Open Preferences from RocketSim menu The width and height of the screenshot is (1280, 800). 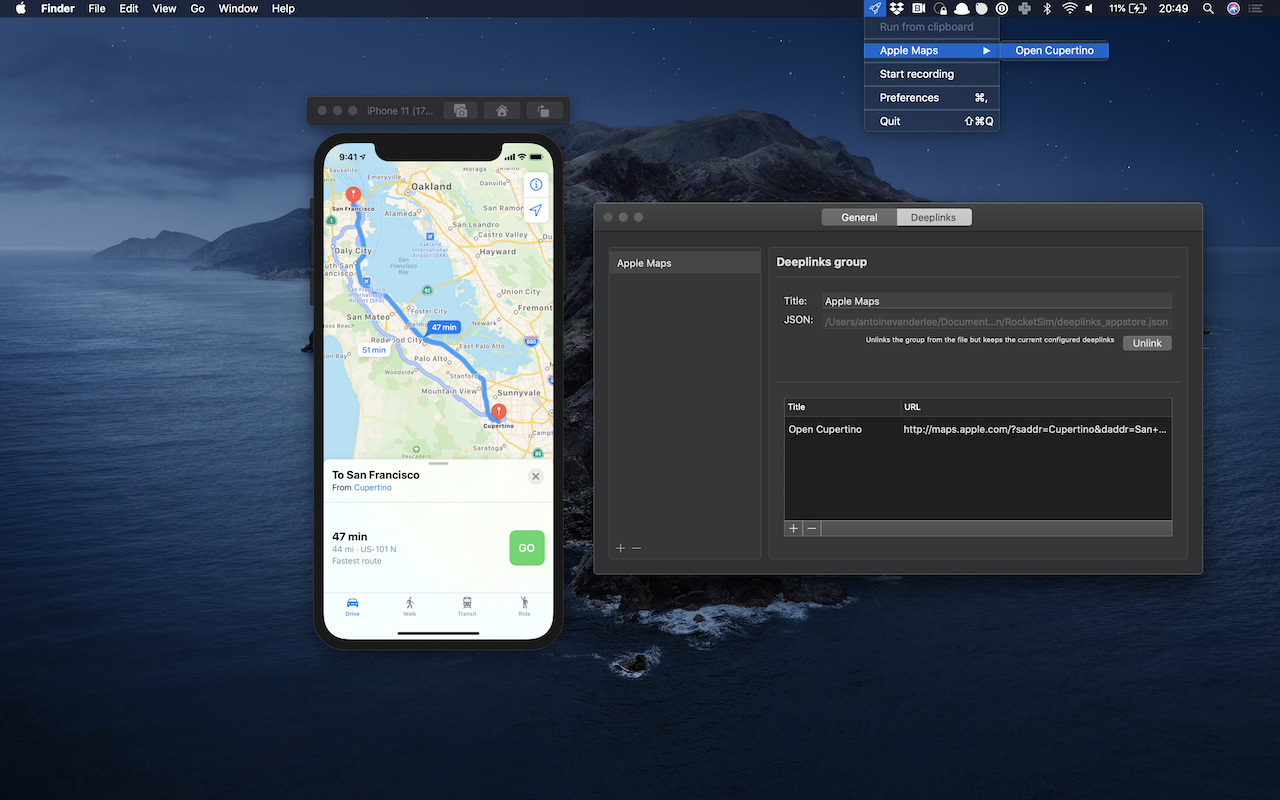pyautogui.click(x=932, y=98)
